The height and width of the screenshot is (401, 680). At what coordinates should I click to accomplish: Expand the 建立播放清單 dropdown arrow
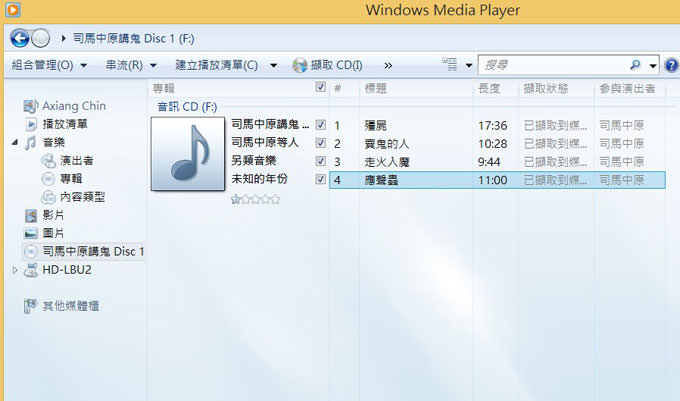(x=274, y=66)
